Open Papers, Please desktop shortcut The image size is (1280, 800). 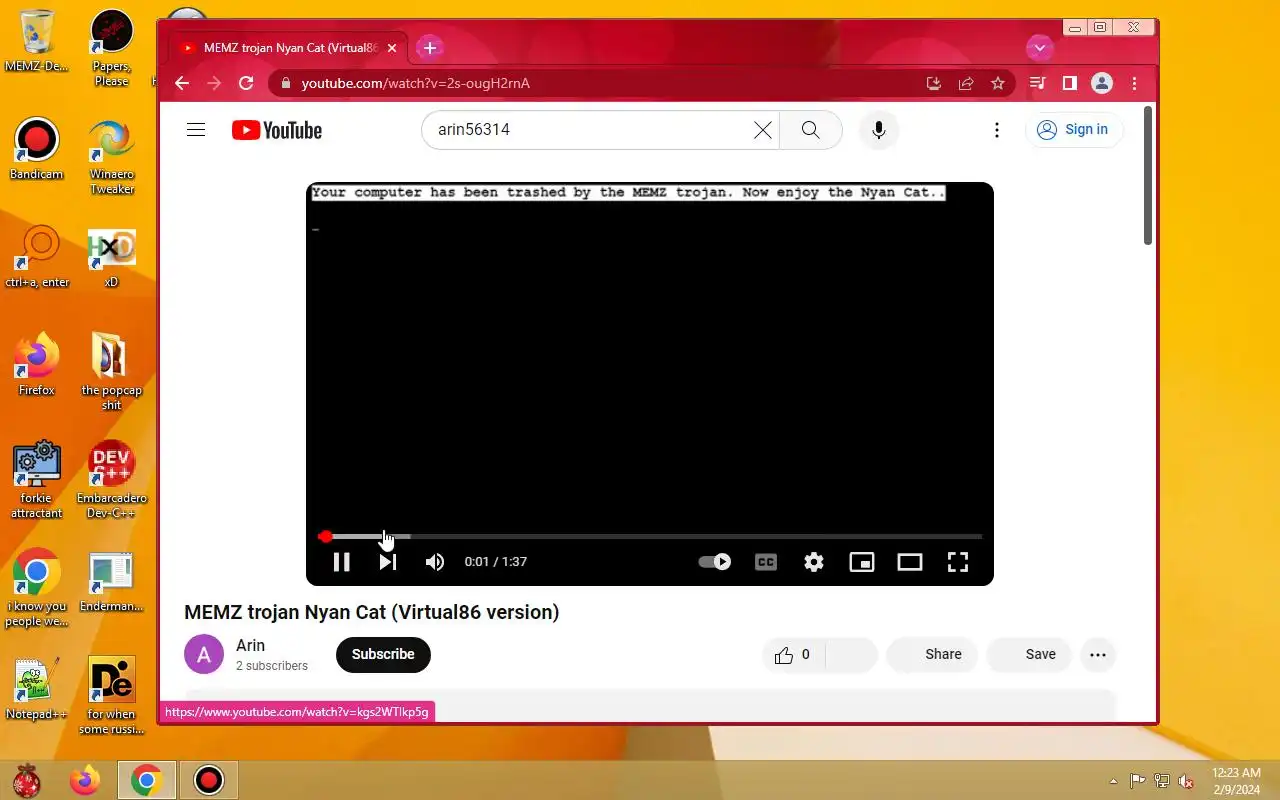pyautogui.click(x=111, y=48)
